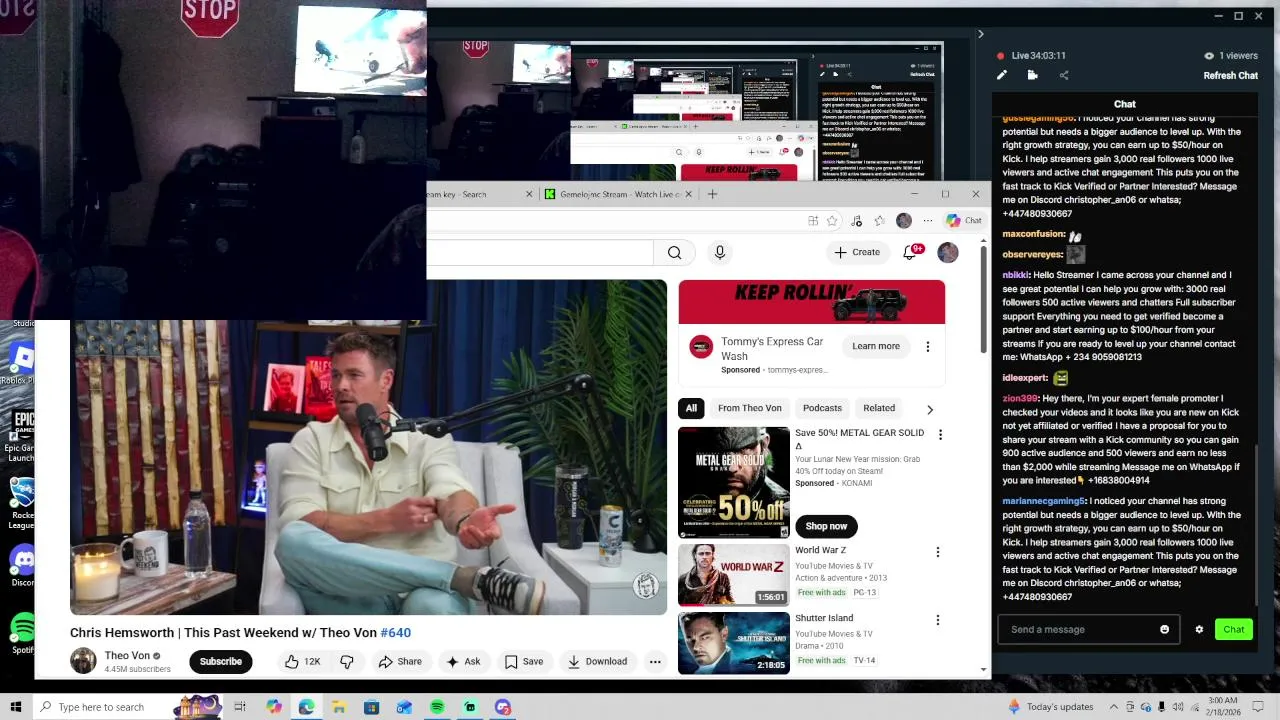The image size is (1280, 720).
Task: Switch to stream key Search tab
Action: tap(480, 194)
